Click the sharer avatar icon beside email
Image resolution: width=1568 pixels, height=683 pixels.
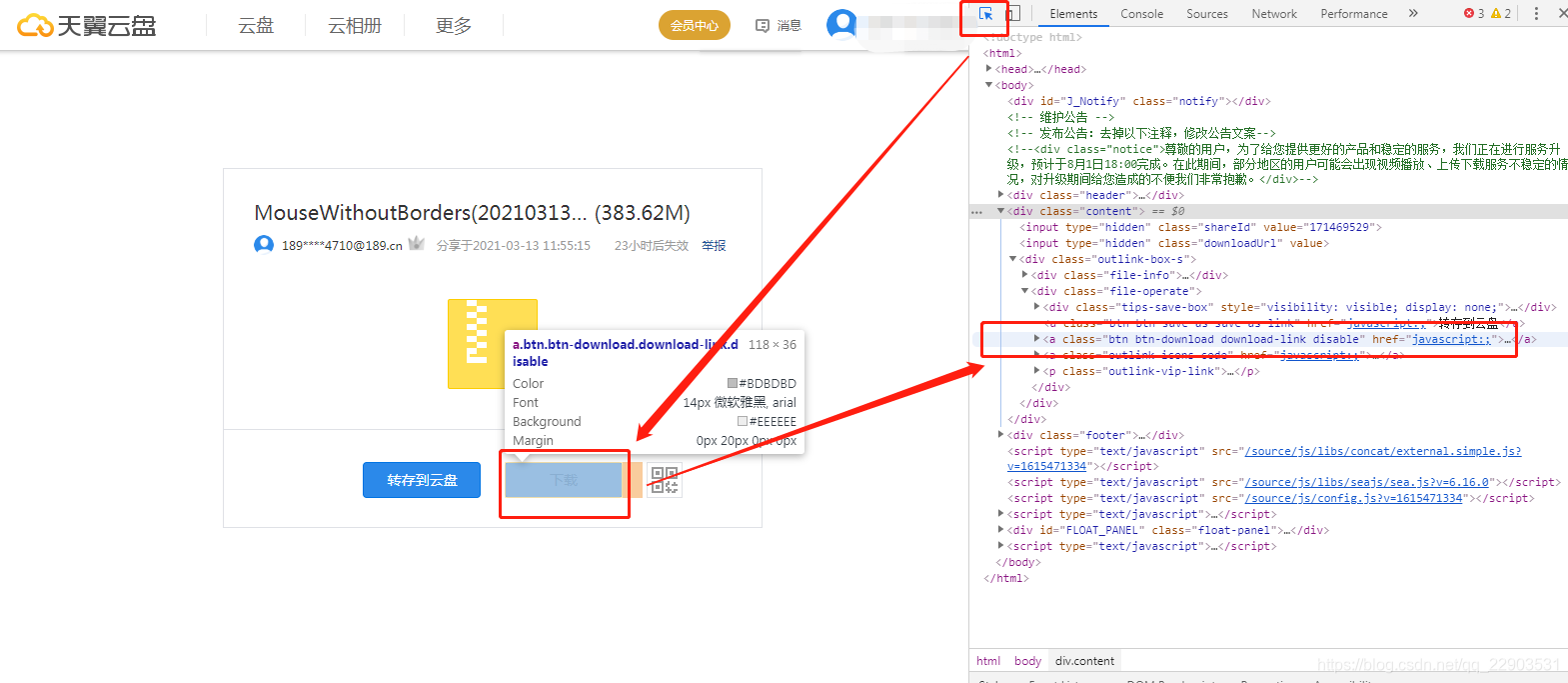click(264, 244)
